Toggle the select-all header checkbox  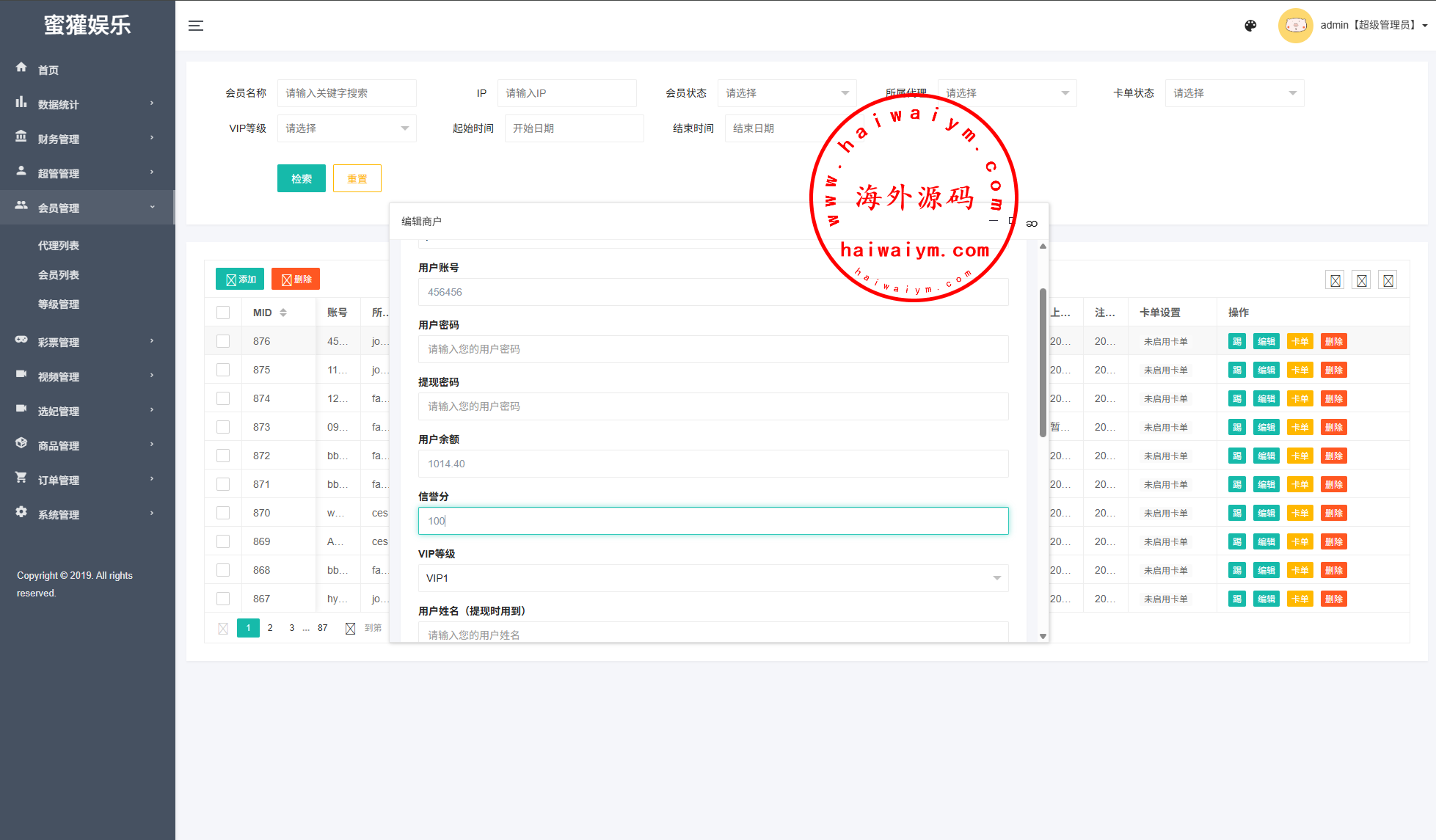pos(223,313)
